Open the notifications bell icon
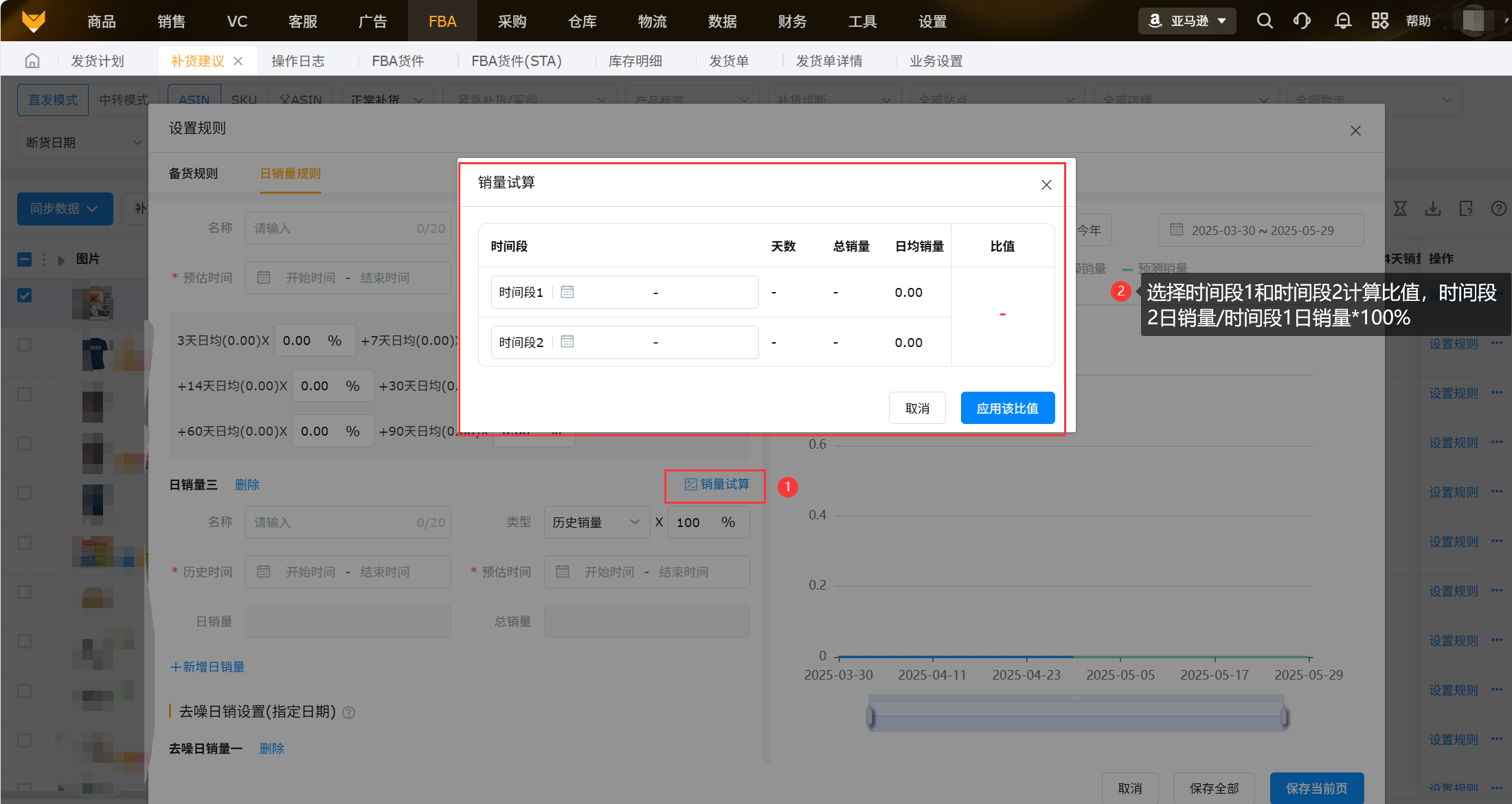This screenshot has width=1512, height=804. tap(1342, 21)
